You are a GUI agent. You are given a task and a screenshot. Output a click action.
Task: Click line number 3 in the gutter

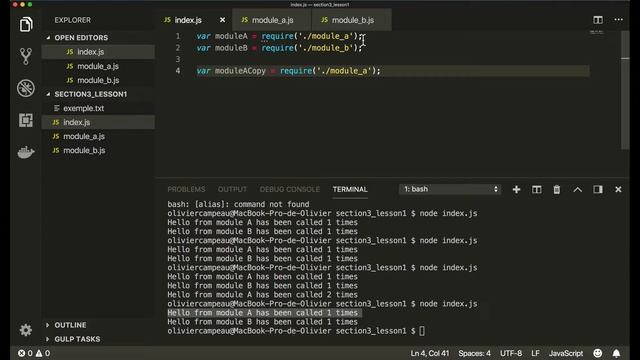[178, 59]
